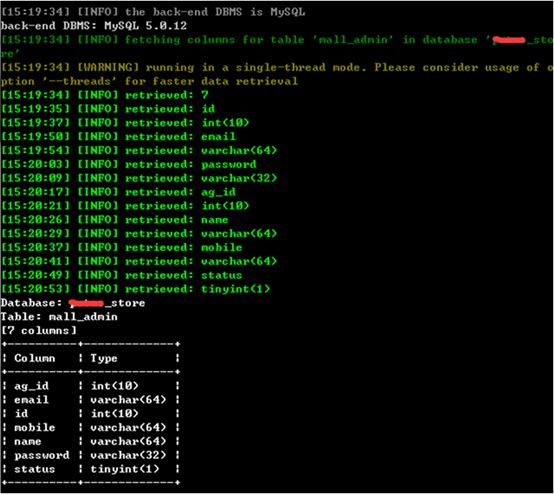This screenshot has width=554, height=494.
Task: Select the 'retrieved: password' log entry
Action: (x=129, y=164)
